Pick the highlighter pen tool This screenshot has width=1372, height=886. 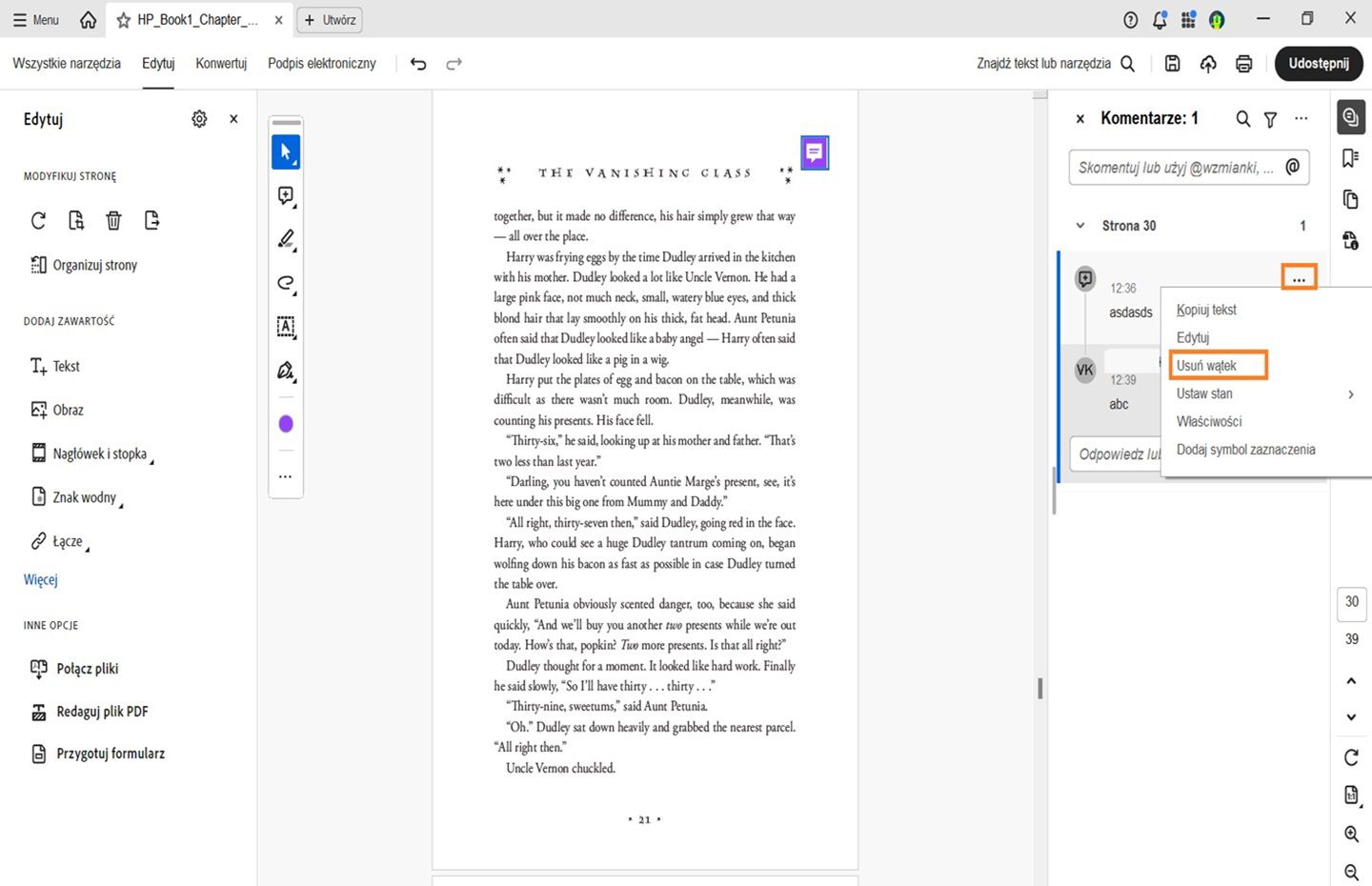pos(286,239)
